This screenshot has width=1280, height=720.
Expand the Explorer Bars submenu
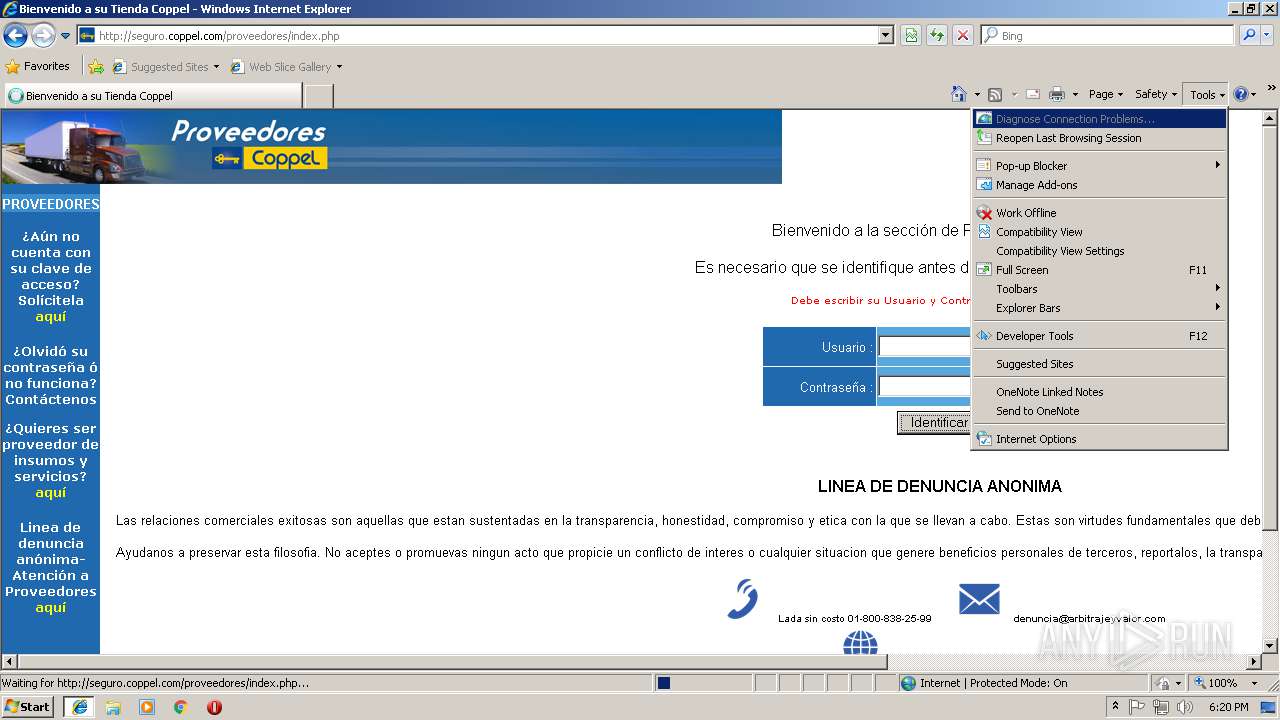[1100, 308]
